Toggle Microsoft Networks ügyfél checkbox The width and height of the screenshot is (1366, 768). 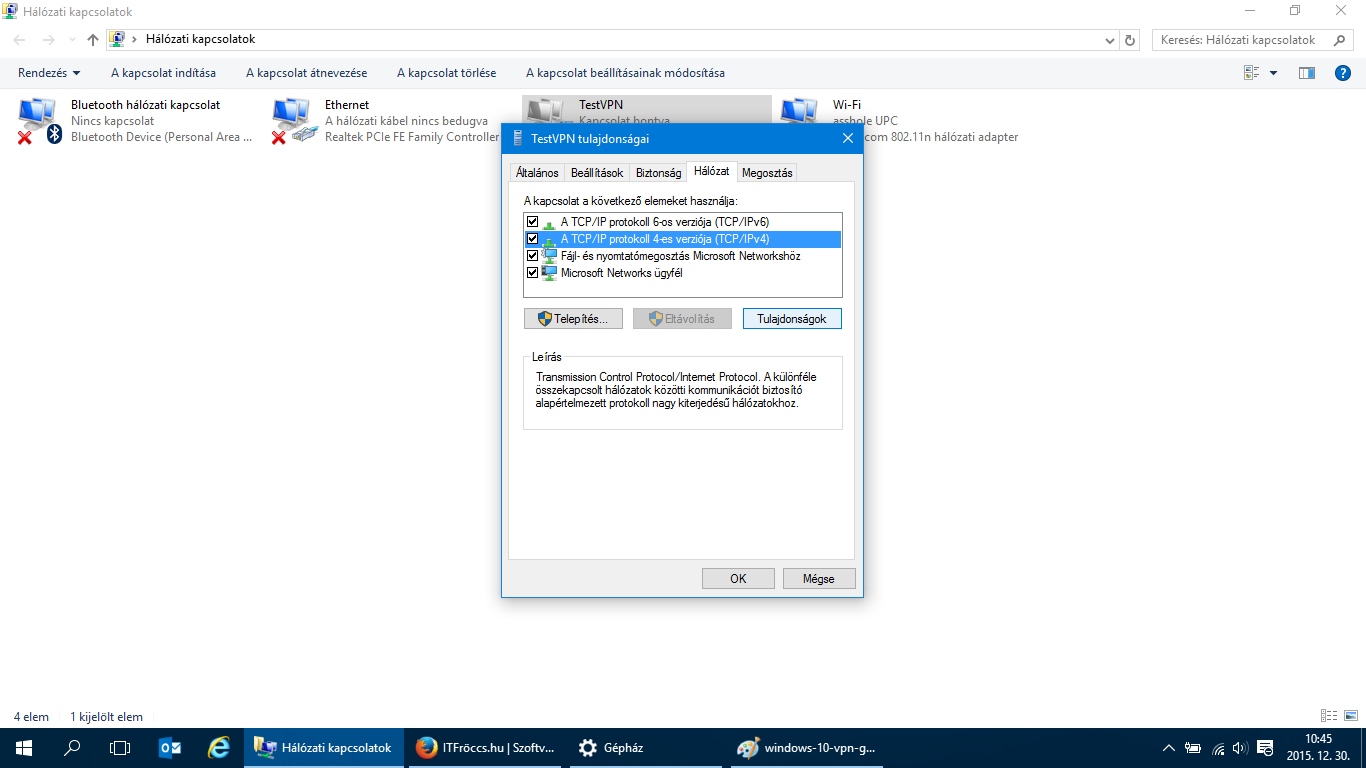pos(532,273)
